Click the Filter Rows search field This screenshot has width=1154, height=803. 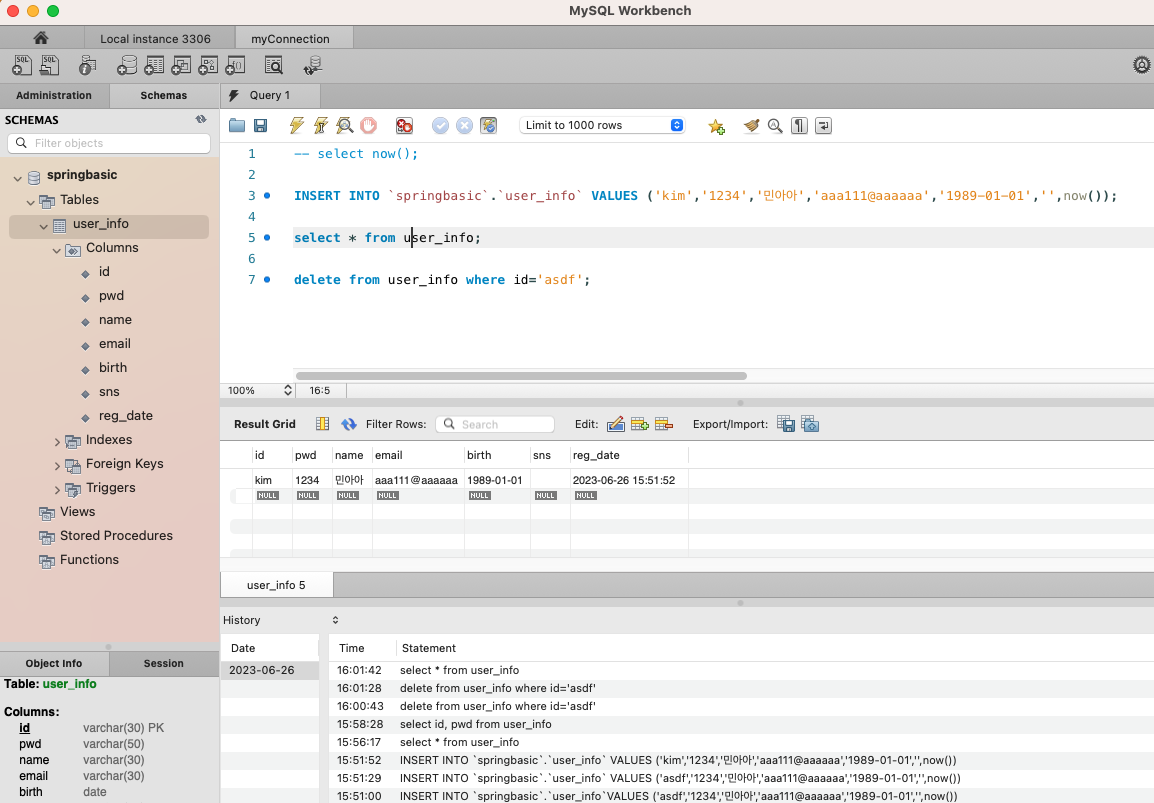tap(495, 424)
